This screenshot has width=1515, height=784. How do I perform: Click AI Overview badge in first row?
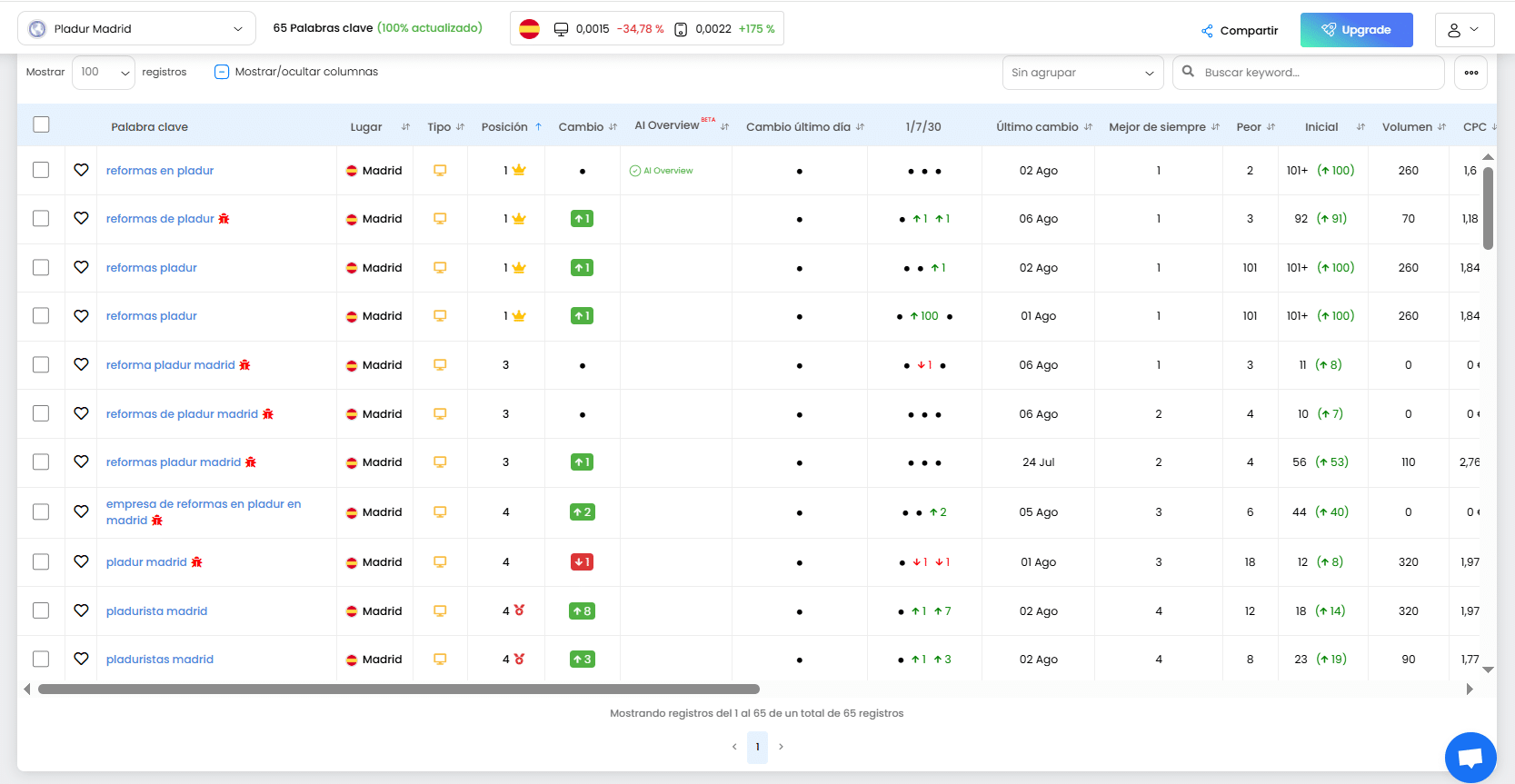pyautogui.click(x=662, y=171)
